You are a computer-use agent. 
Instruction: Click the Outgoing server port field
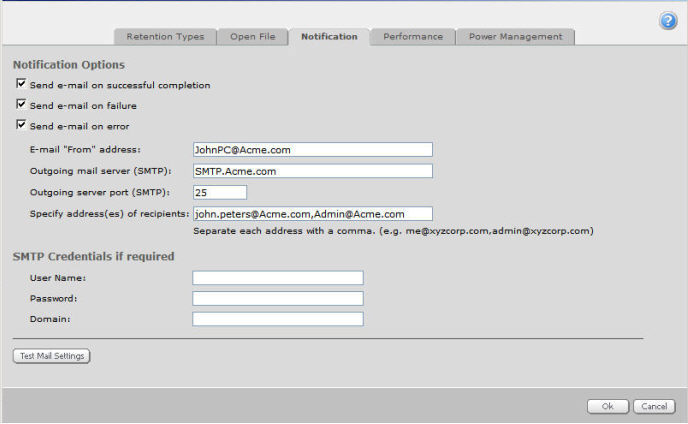(219, 192)
